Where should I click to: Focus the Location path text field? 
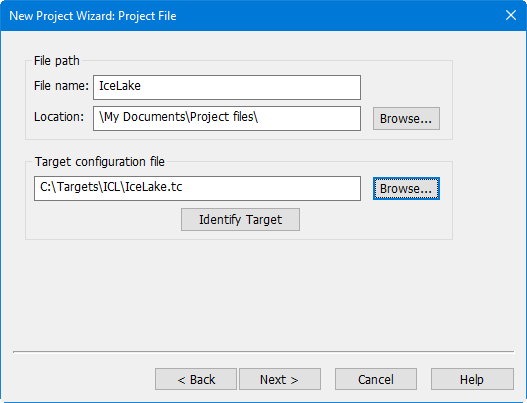click(x=227, y=118)
